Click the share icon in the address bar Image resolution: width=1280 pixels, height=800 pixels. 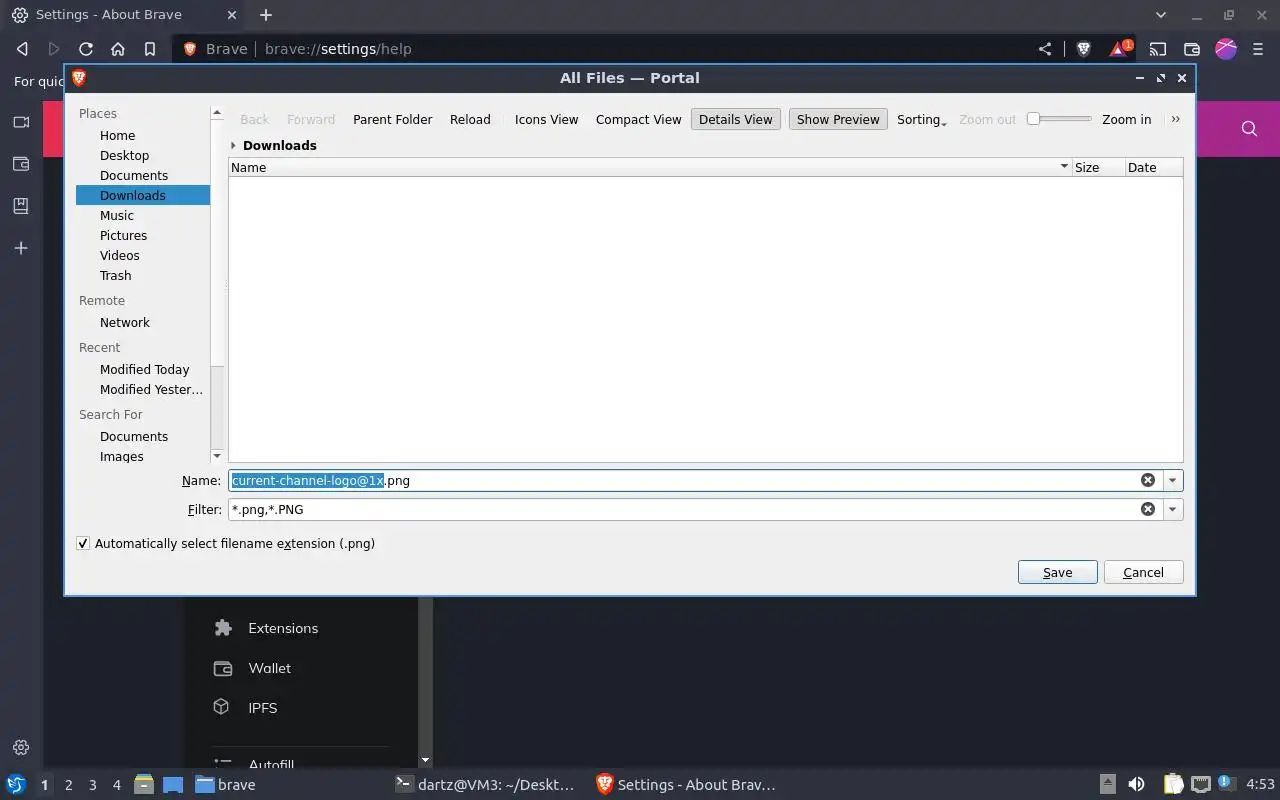(1045, 49)
